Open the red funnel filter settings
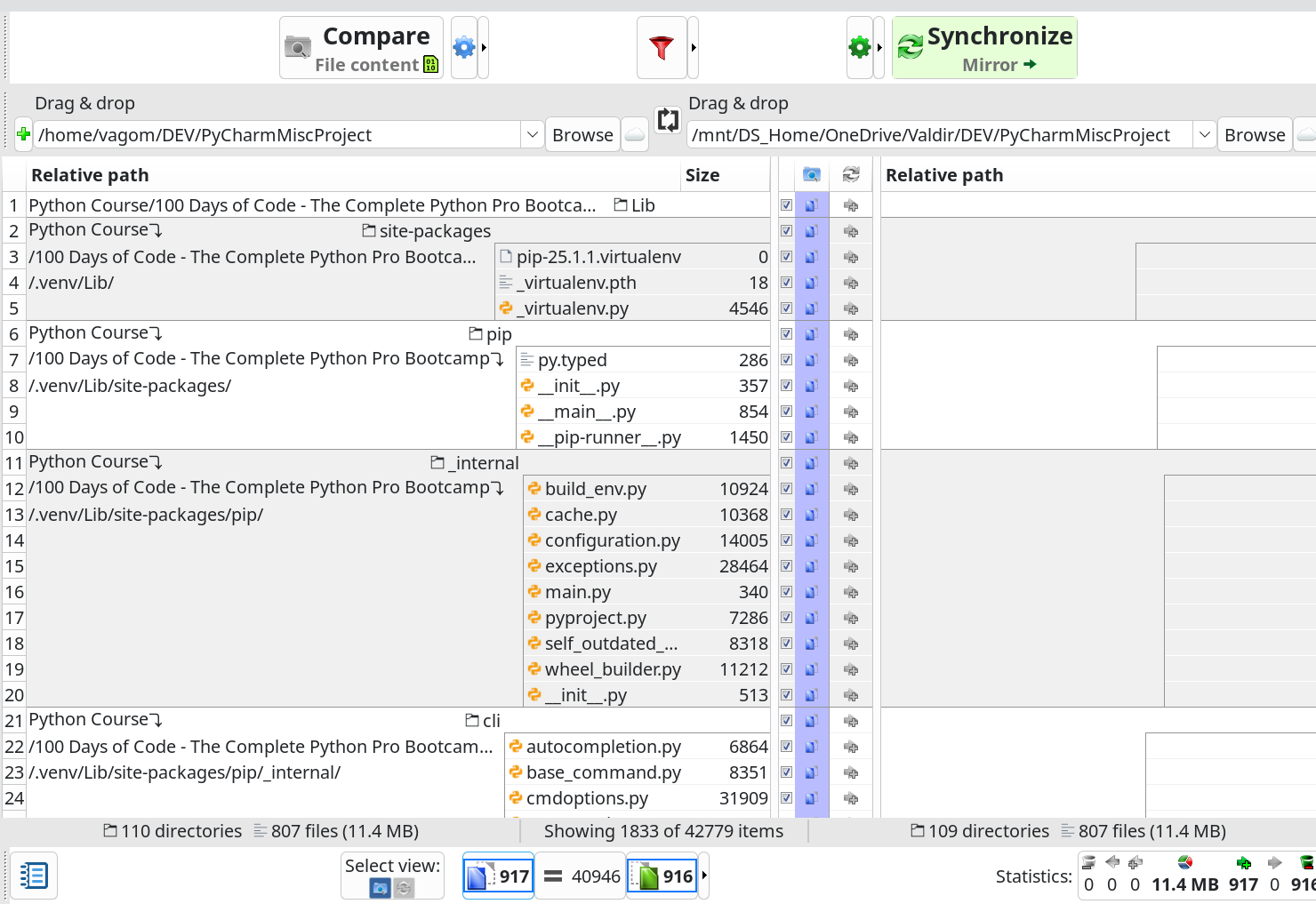1316x904 pixels. click(662, 48)
